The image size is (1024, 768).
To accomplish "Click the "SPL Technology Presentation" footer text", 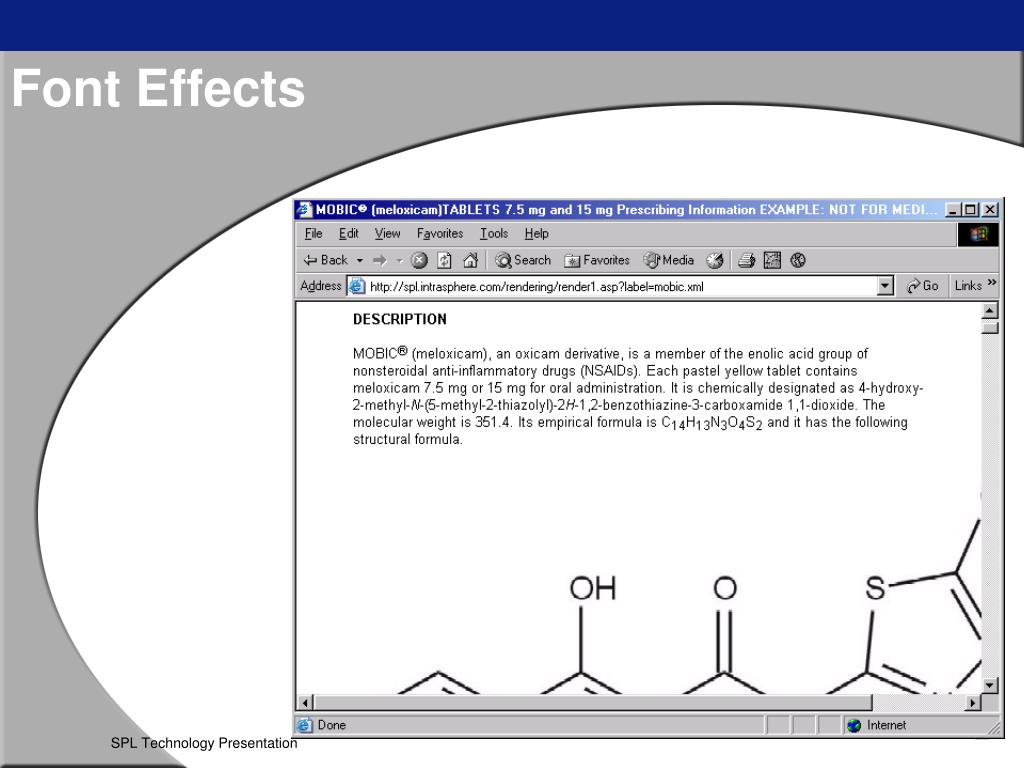I will click(x=204, y=743).
